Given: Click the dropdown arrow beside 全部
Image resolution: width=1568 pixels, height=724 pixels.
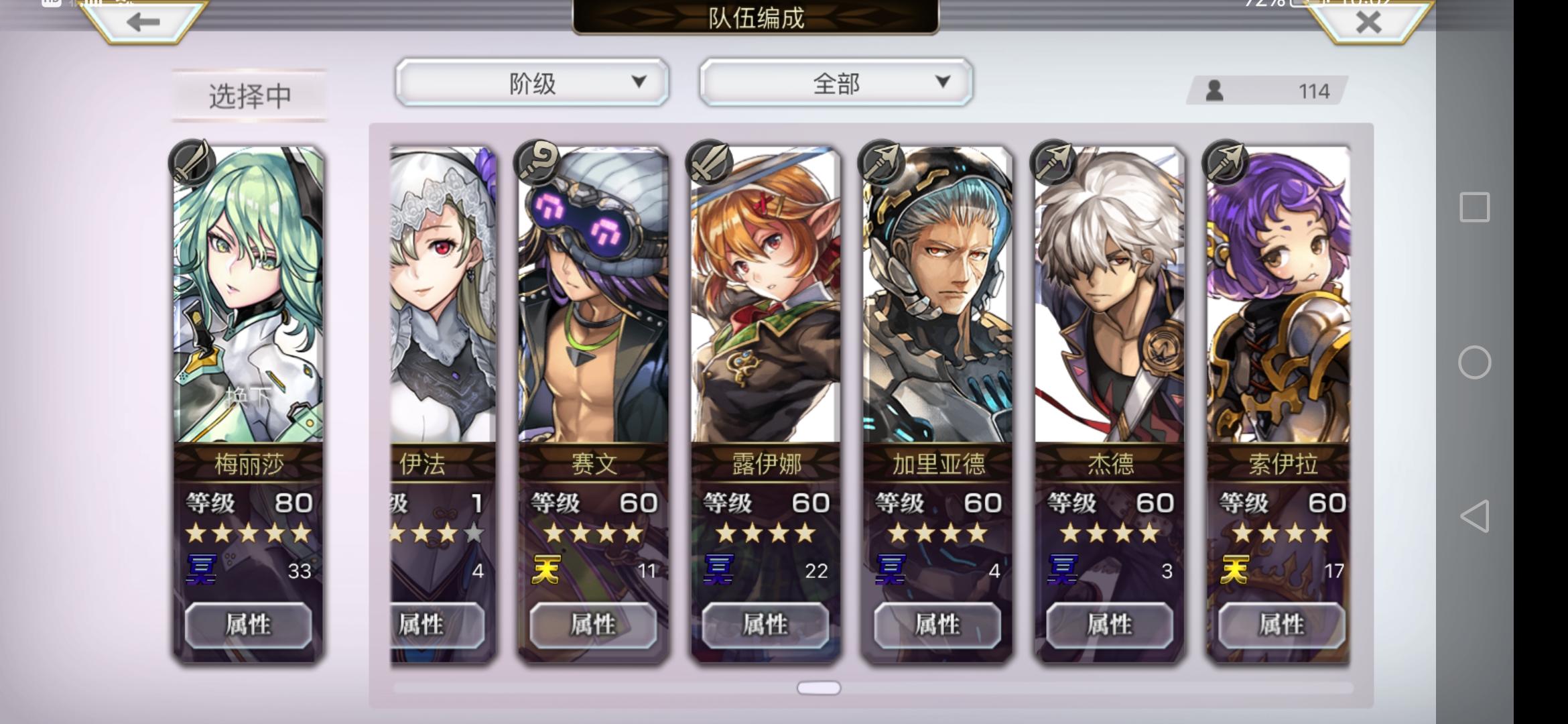Looking at the screenshot, I should [943, 82].
